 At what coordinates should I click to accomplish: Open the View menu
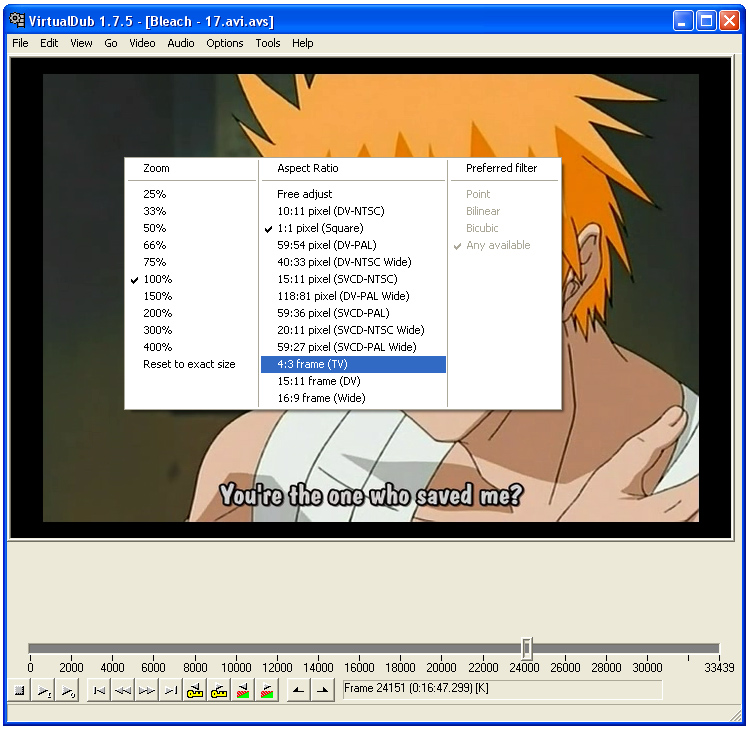81,43
